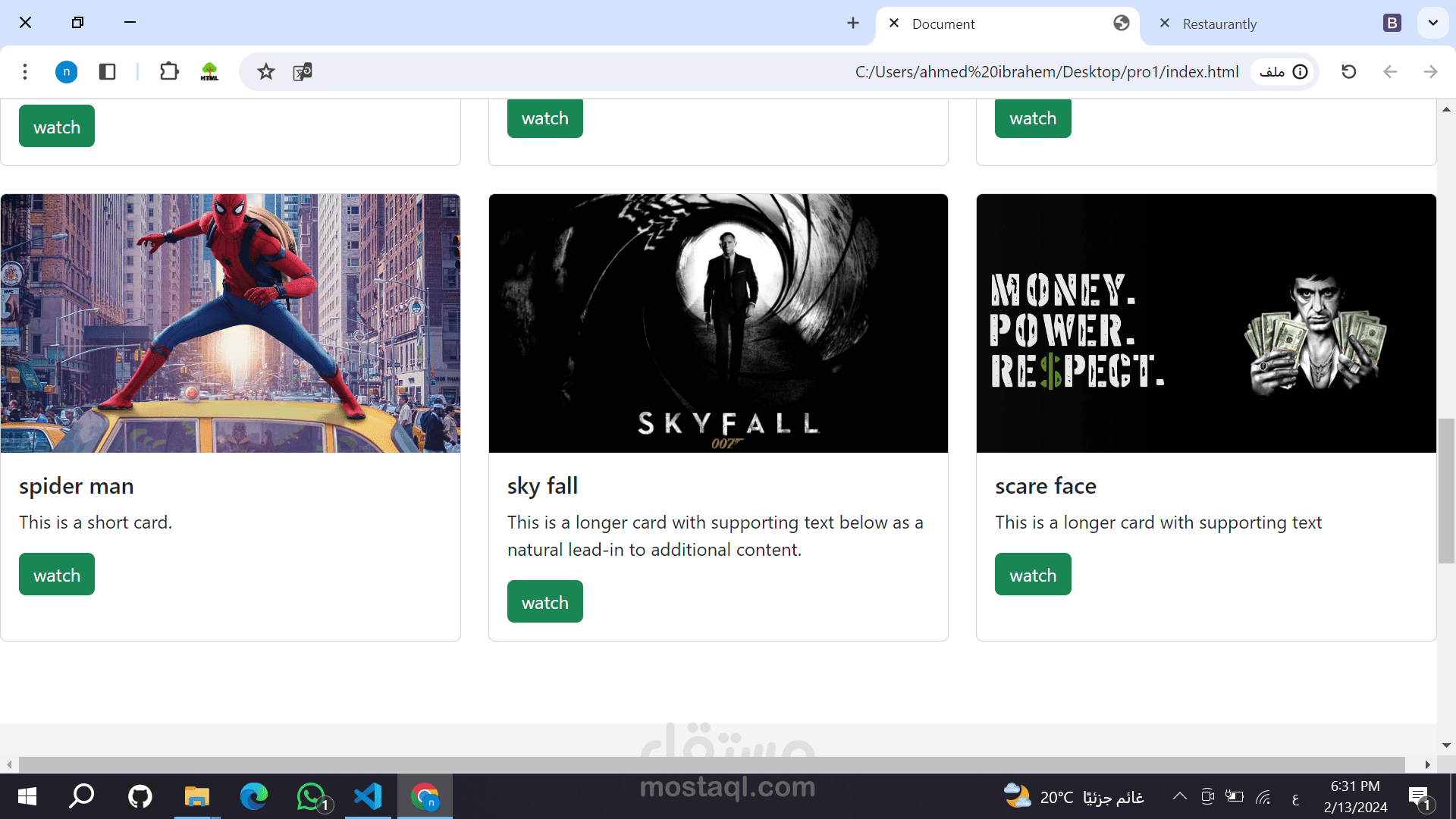
Task: Open the Chrome three-dot menu
Action: coord(25,71)
